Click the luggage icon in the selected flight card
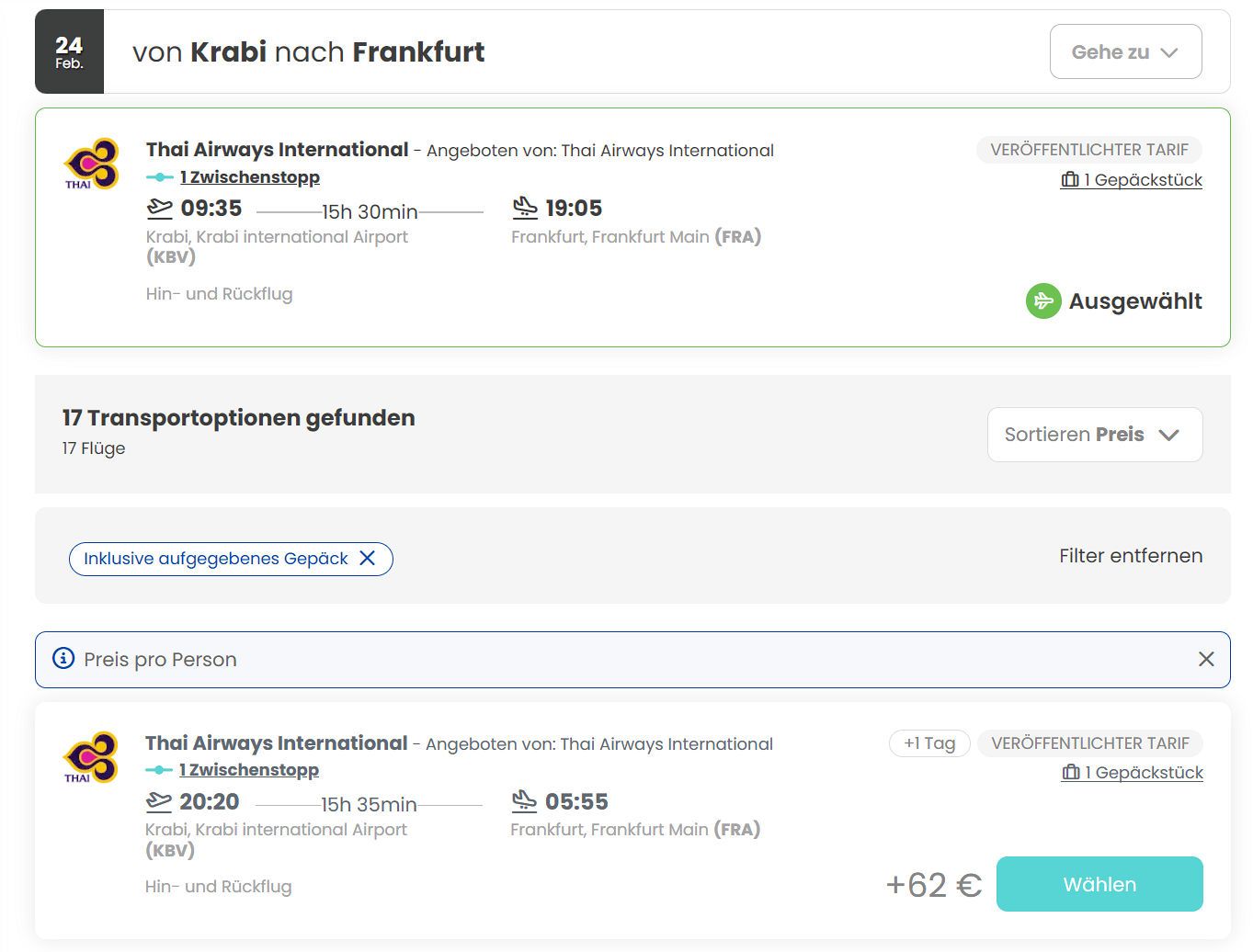1253x952 pixels. click(x=1070, y=179)
